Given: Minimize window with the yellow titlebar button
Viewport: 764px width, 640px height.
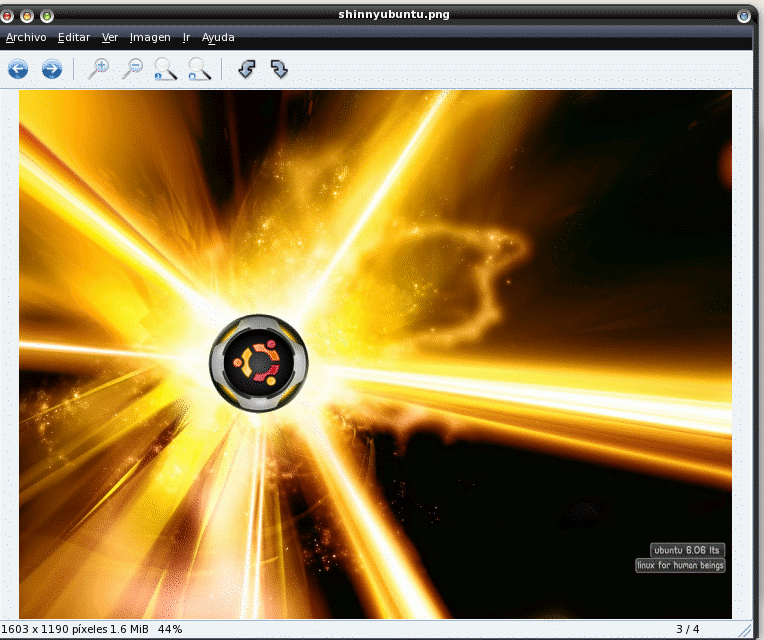Looking at the screenshot, I should 27,17.
